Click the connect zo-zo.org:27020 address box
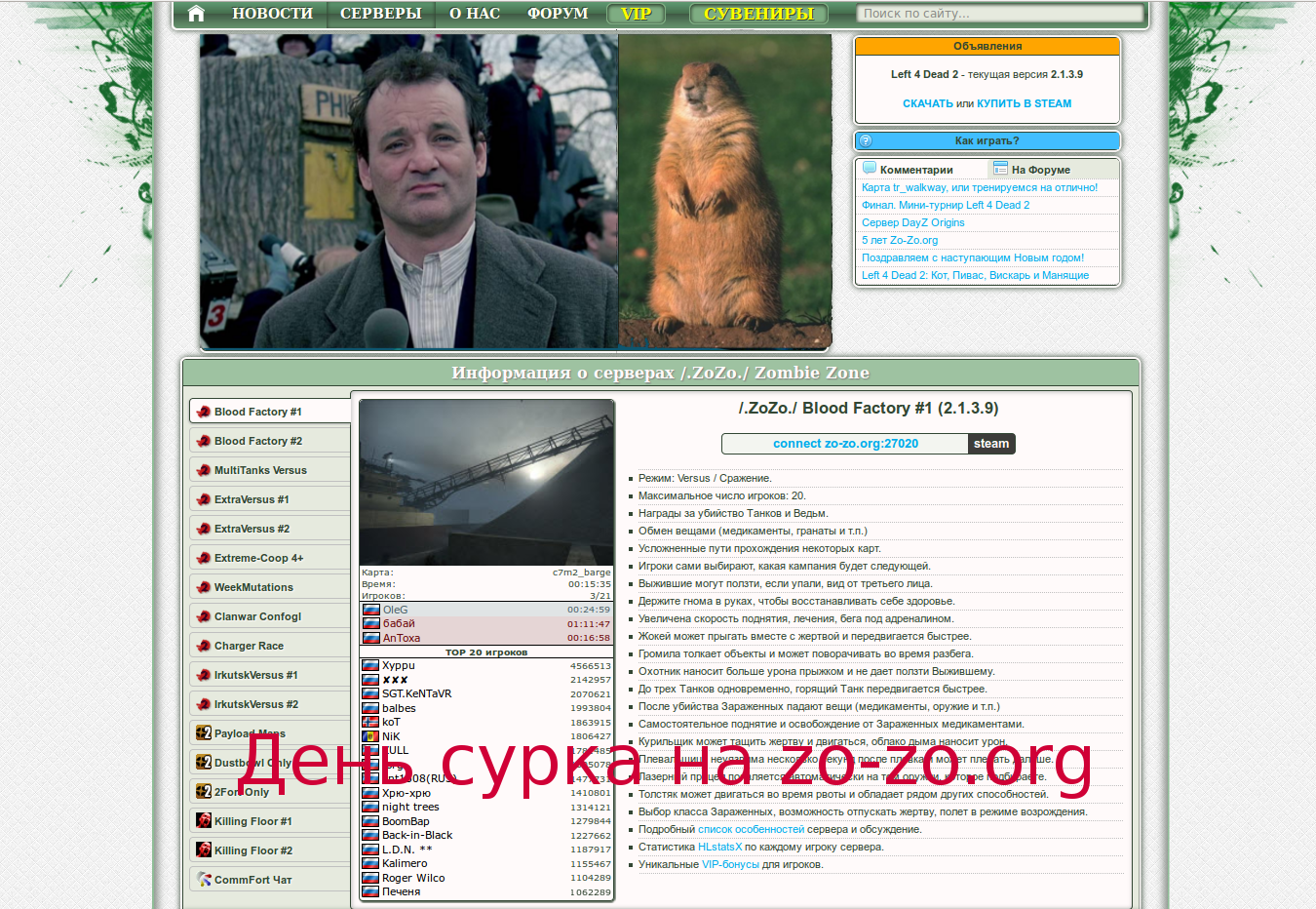Screen dimensions: 1316x909 [845, 444]
